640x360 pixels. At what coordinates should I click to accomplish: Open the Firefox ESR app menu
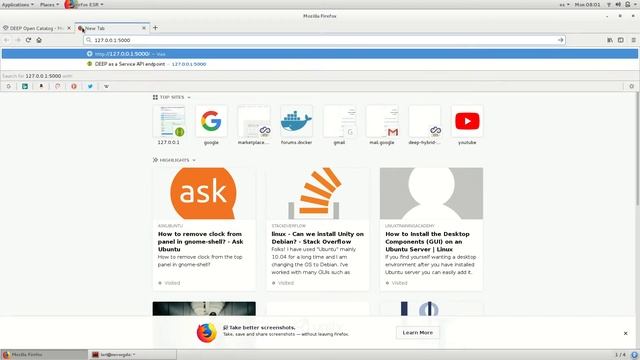coord(84,4)
